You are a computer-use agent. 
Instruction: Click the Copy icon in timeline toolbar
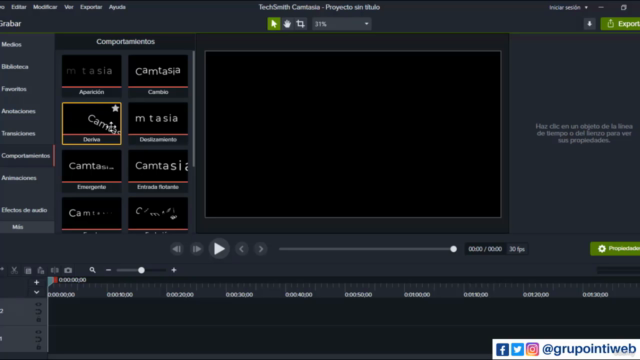click(28, 271)
